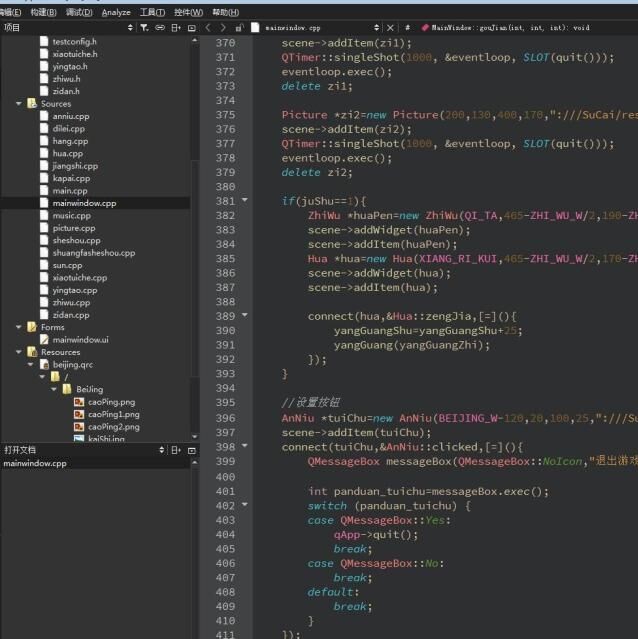
Task: Collapse the BeiJing resource prefix folder
Action: point(54,389)
